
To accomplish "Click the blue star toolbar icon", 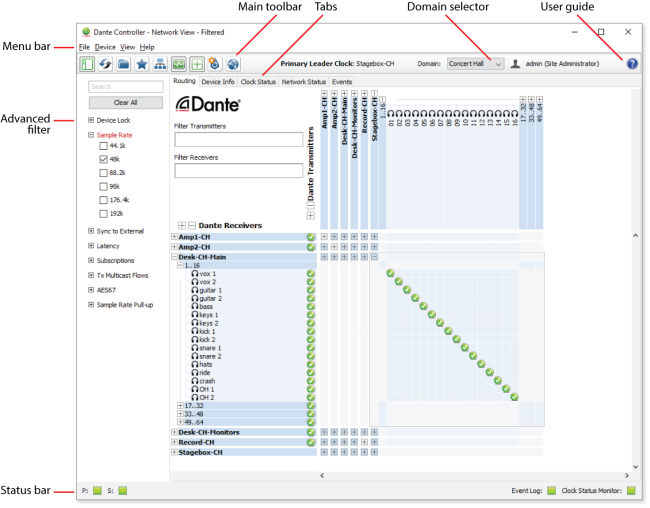I will click(x=142, y=64).
